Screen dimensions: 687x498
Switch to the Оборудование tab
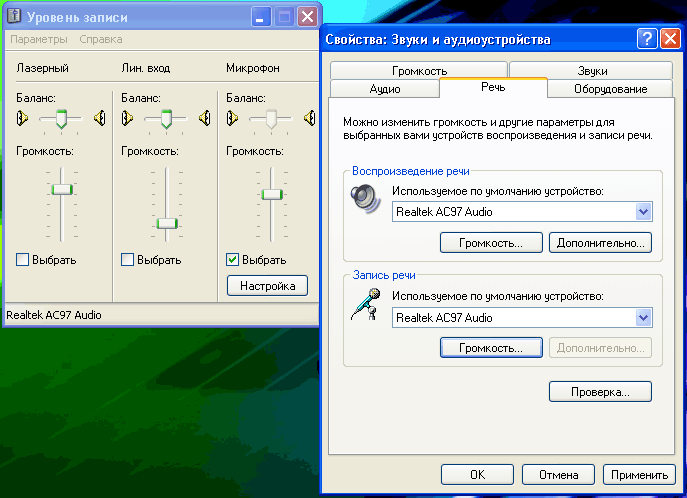point(610,89)
